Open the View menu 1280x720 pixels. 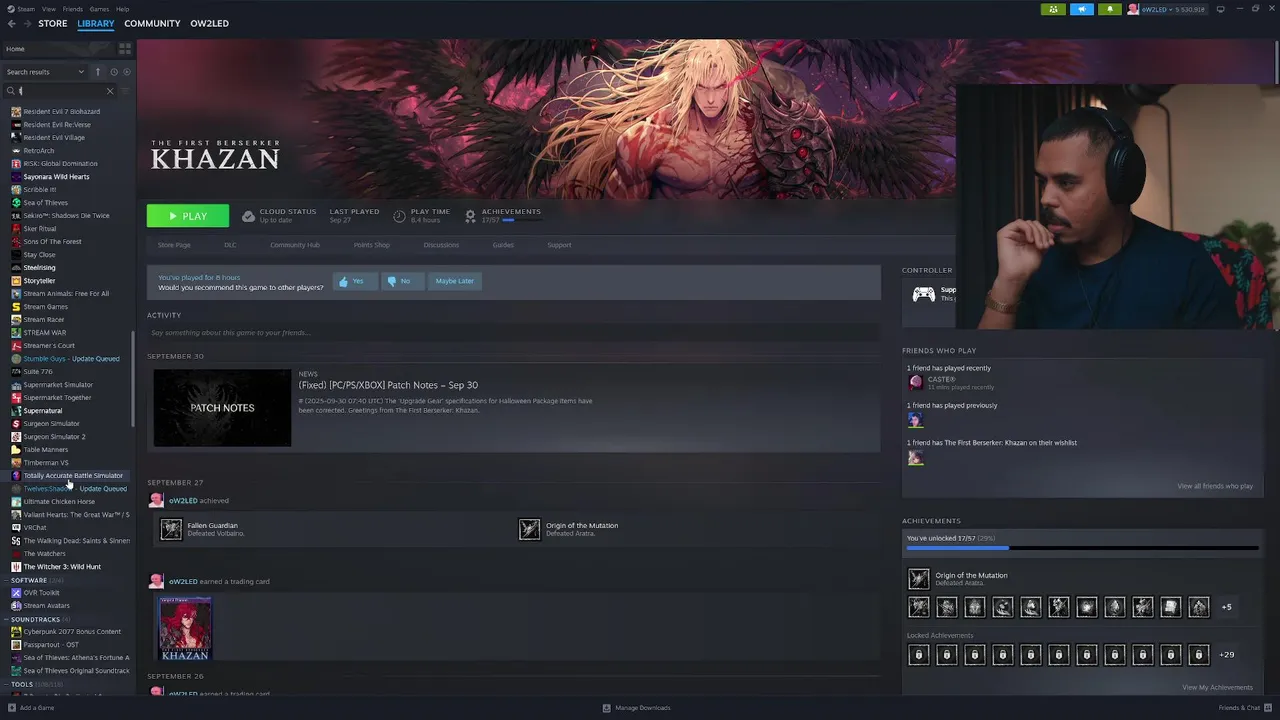tap(48, 9)
